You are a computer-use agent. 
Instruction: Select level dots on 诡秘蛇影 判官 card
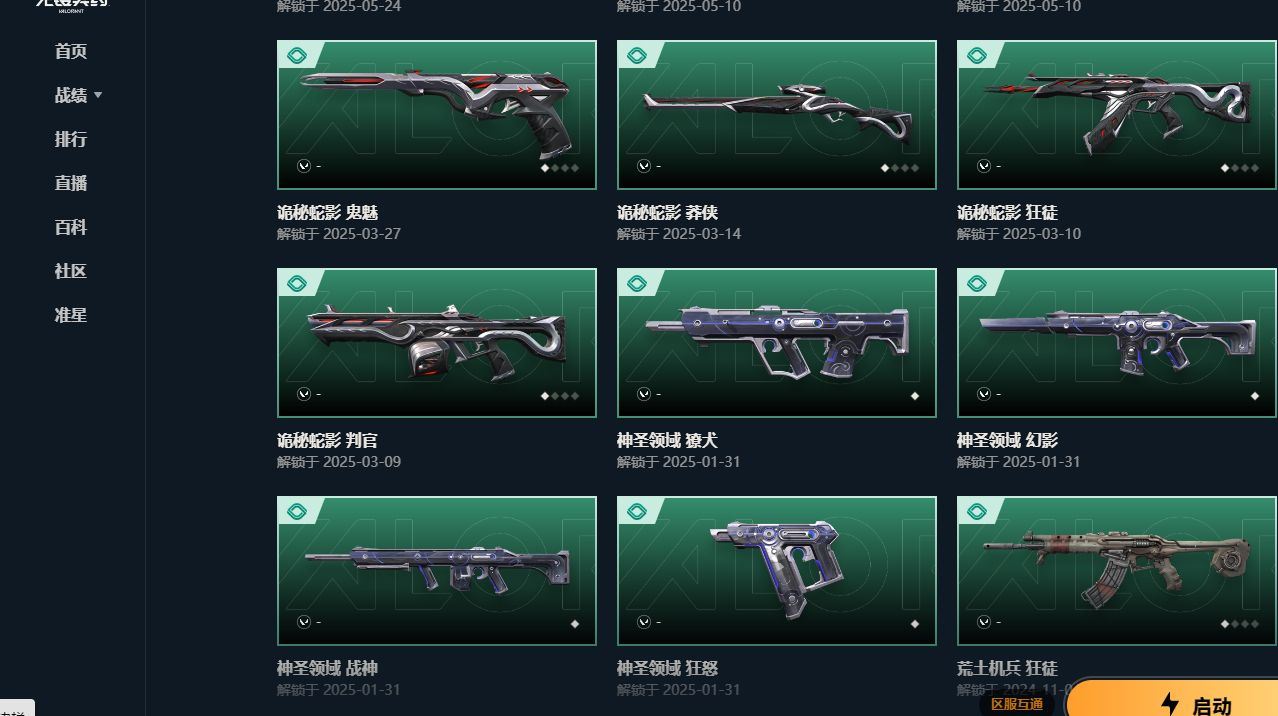click(560, 395)
